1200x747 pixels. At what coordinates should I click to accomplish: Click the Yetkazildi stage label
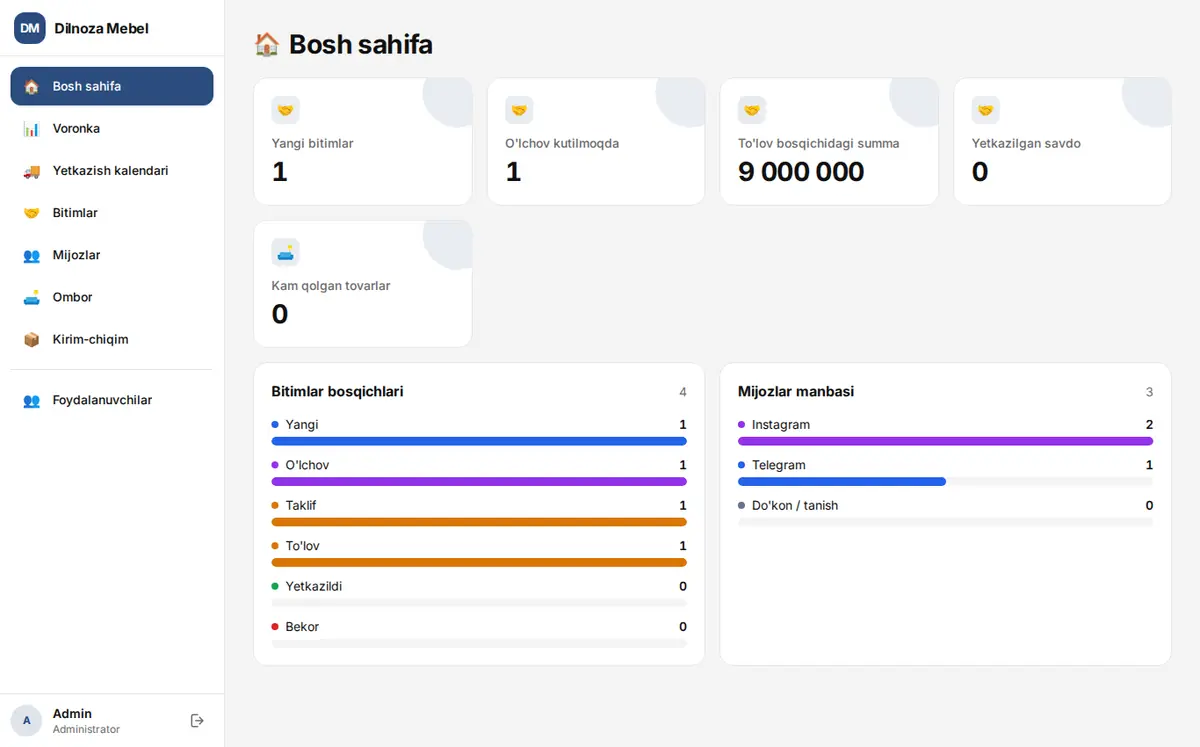click(x=314, y=586)
